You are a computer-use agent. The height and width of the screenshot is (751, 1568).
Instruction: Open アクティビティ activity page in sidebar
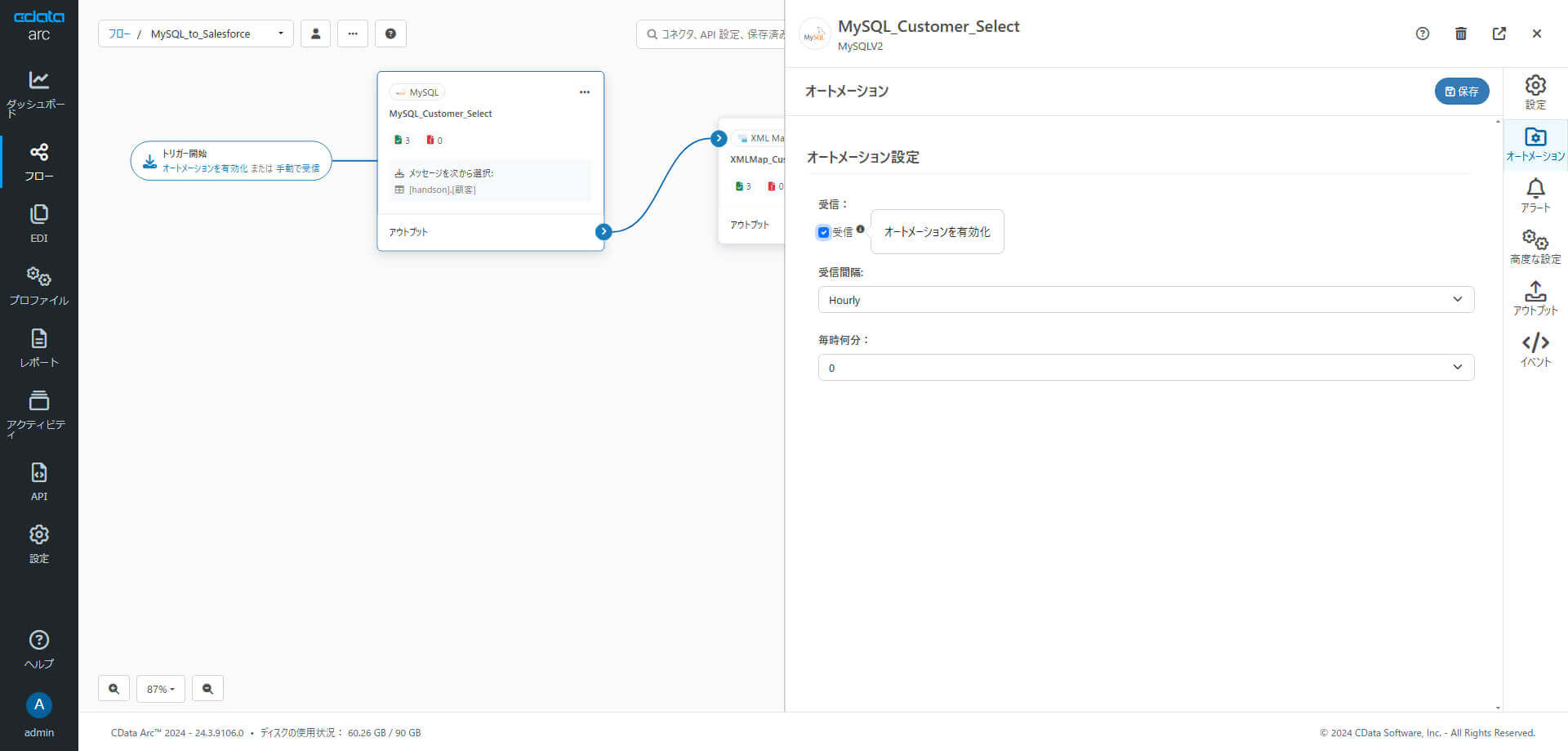[x=38, y=413]
